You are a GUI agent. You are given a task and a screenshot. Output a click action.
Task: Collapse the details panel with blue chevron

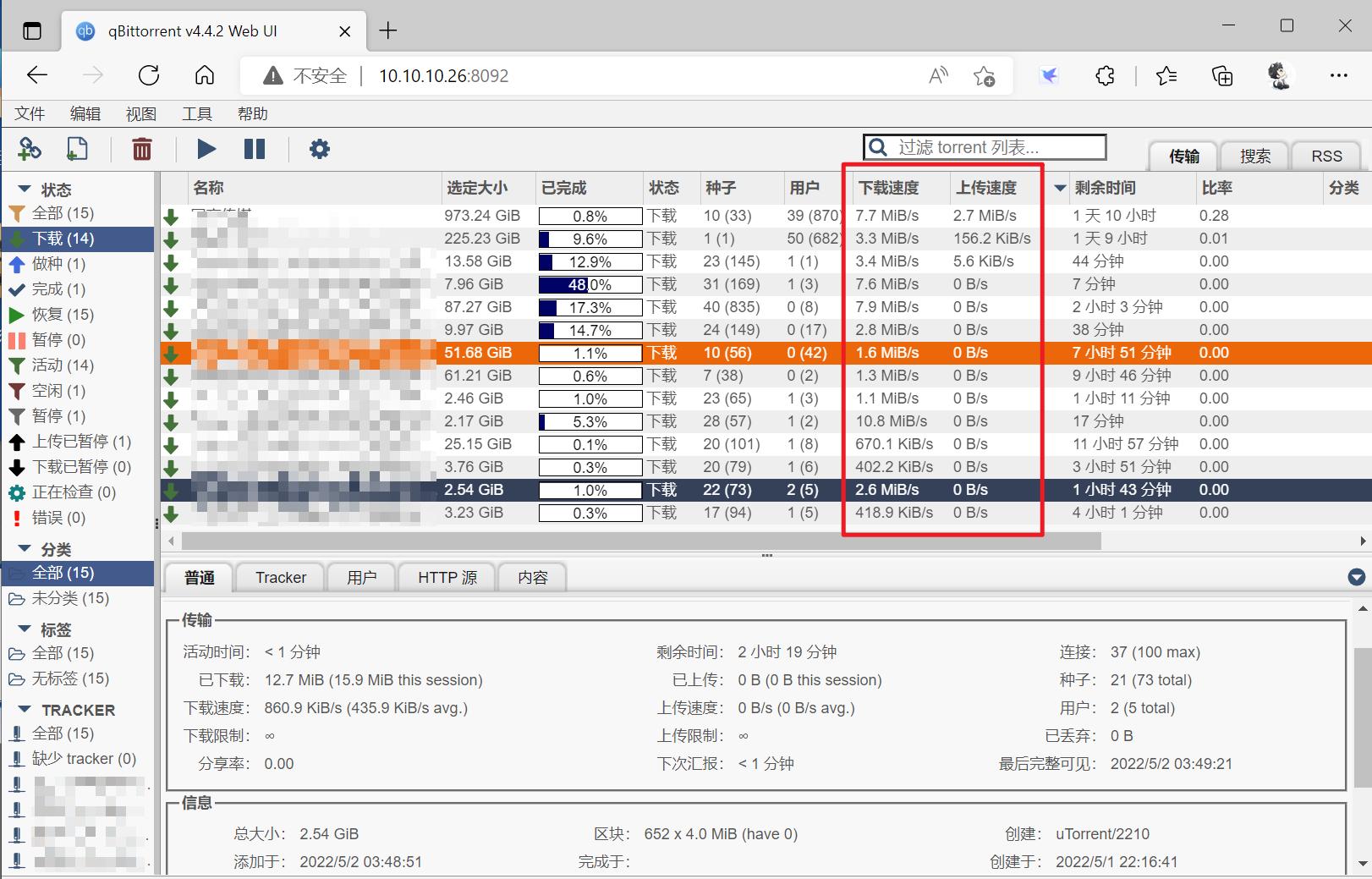pos(1357,576)
